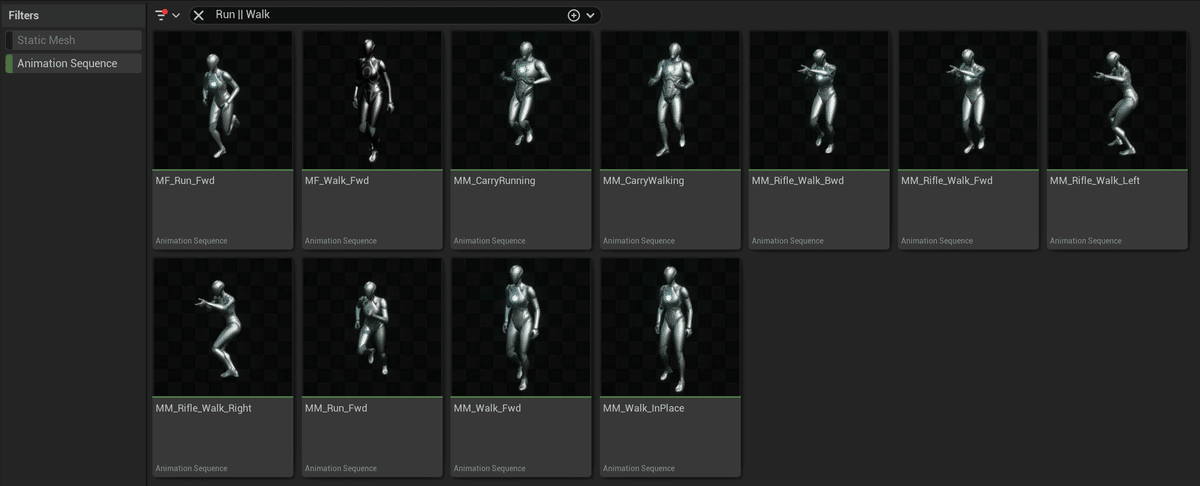Click the MM_CarryRunning asset name
This screenshot has width=1200, height=486.
[494, 181]
